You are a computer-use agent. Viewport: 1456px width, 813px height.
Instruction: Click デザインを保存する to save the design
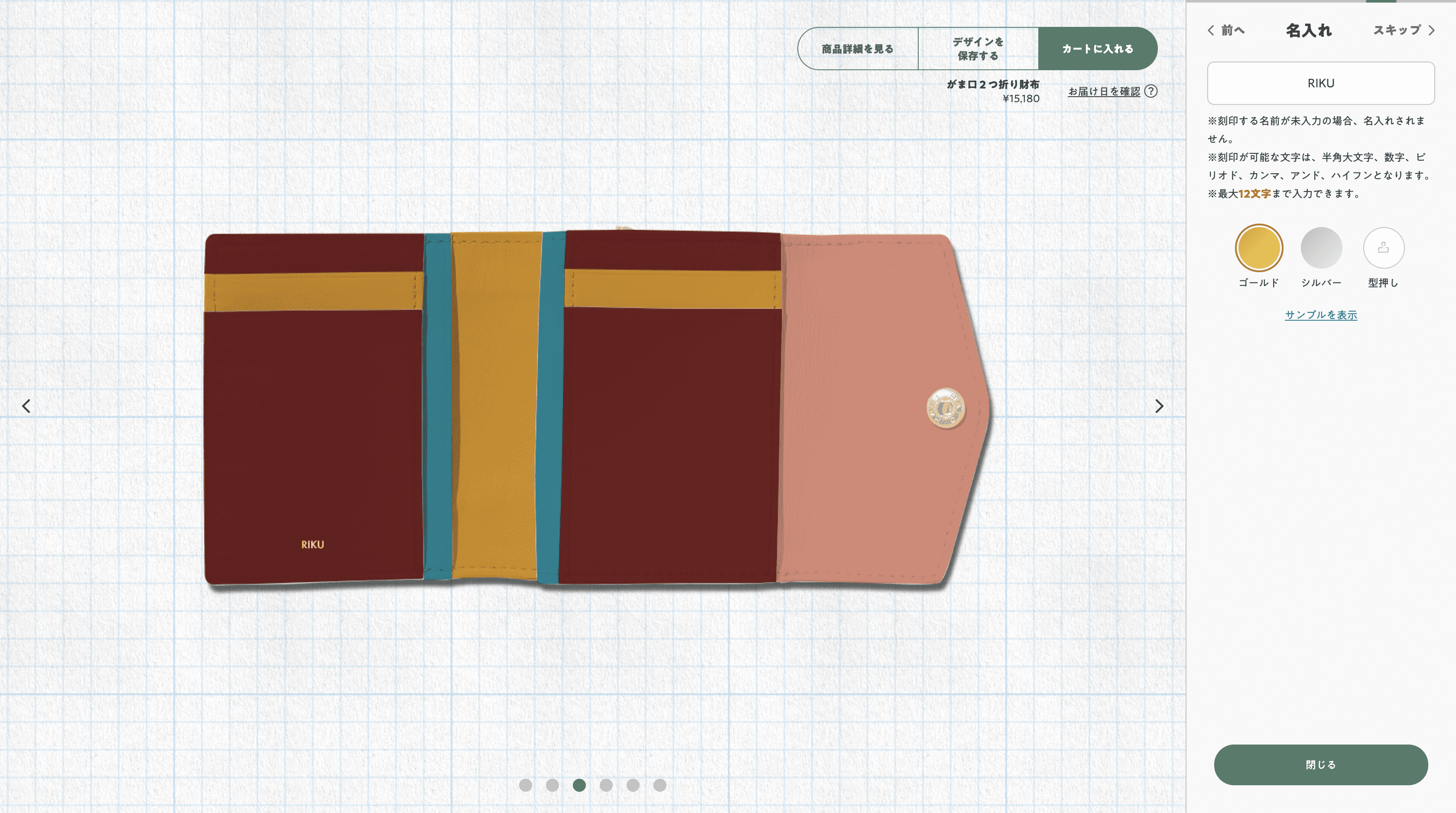(978, 49)
